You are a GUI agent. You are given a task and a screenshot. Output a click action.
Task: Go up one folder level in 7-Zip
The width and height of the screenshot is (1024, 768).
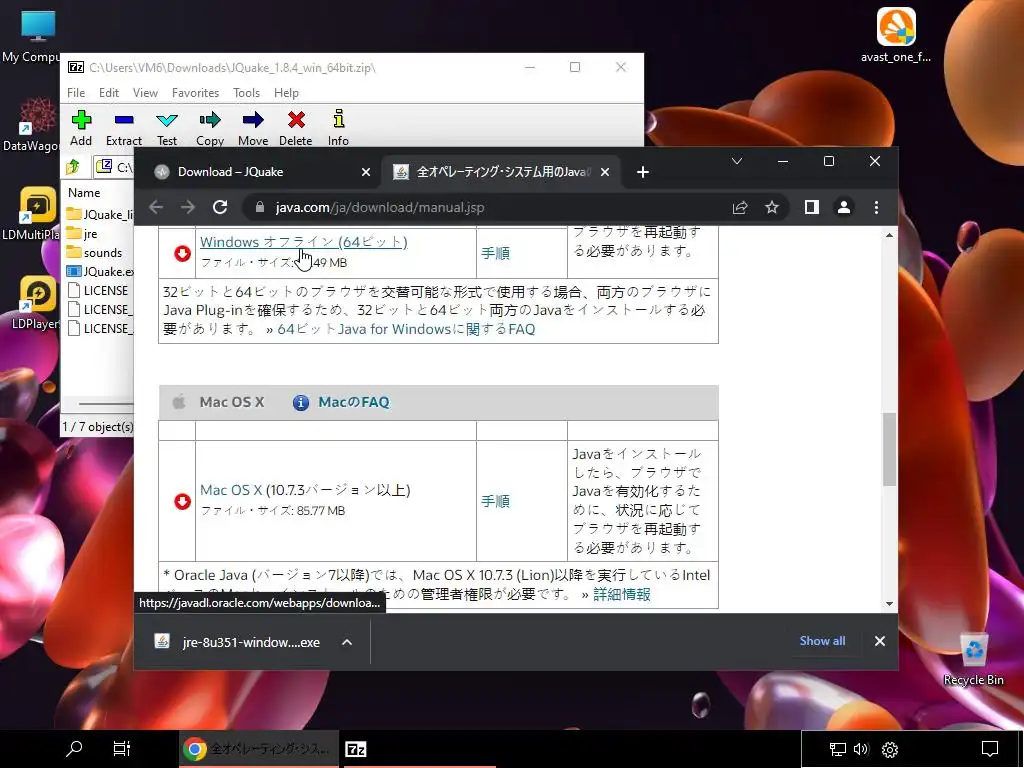coord(74,167)
